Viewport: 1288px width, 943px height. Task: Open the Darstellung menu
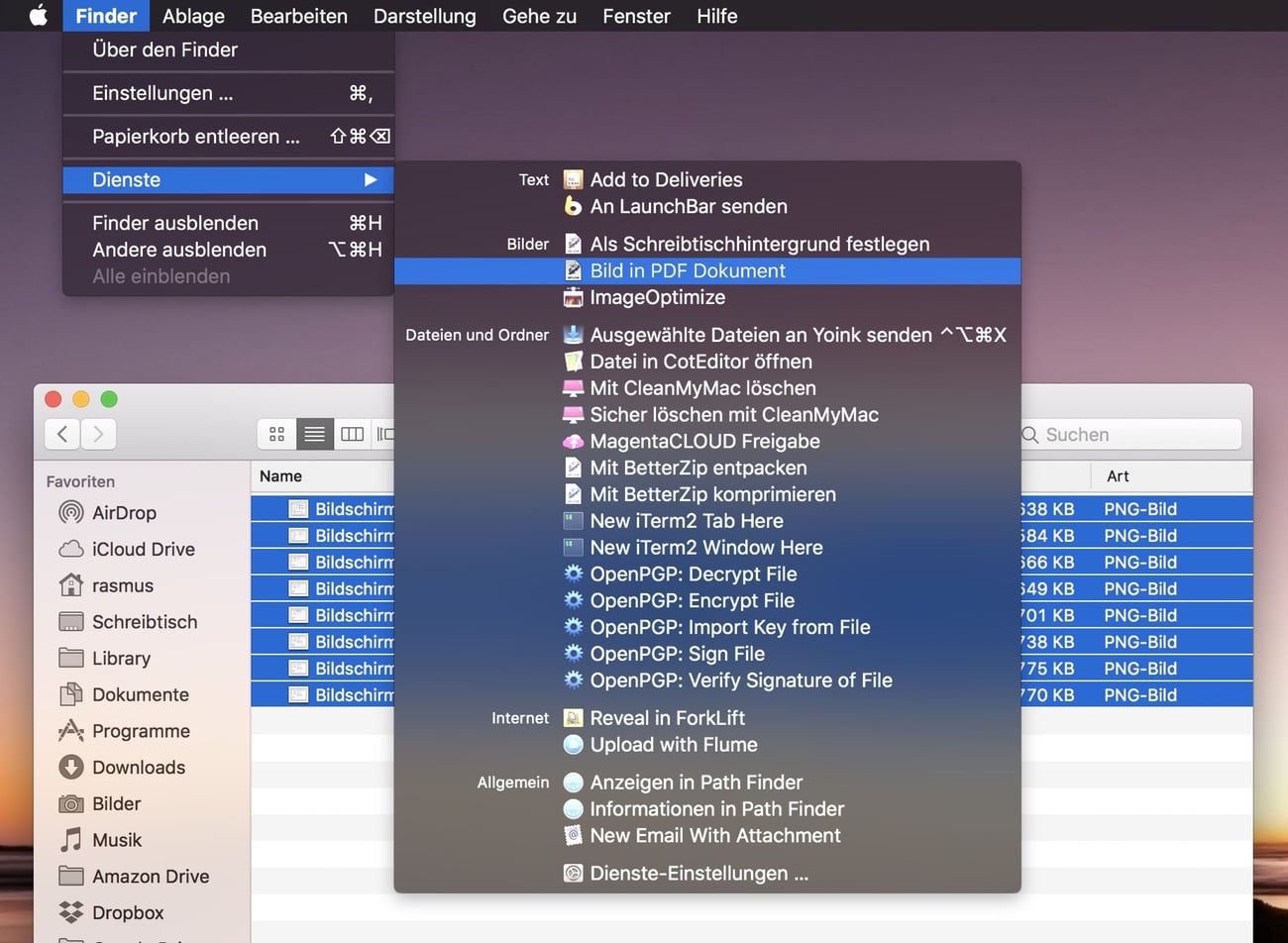pyautogui.click(x=424, y=16)
